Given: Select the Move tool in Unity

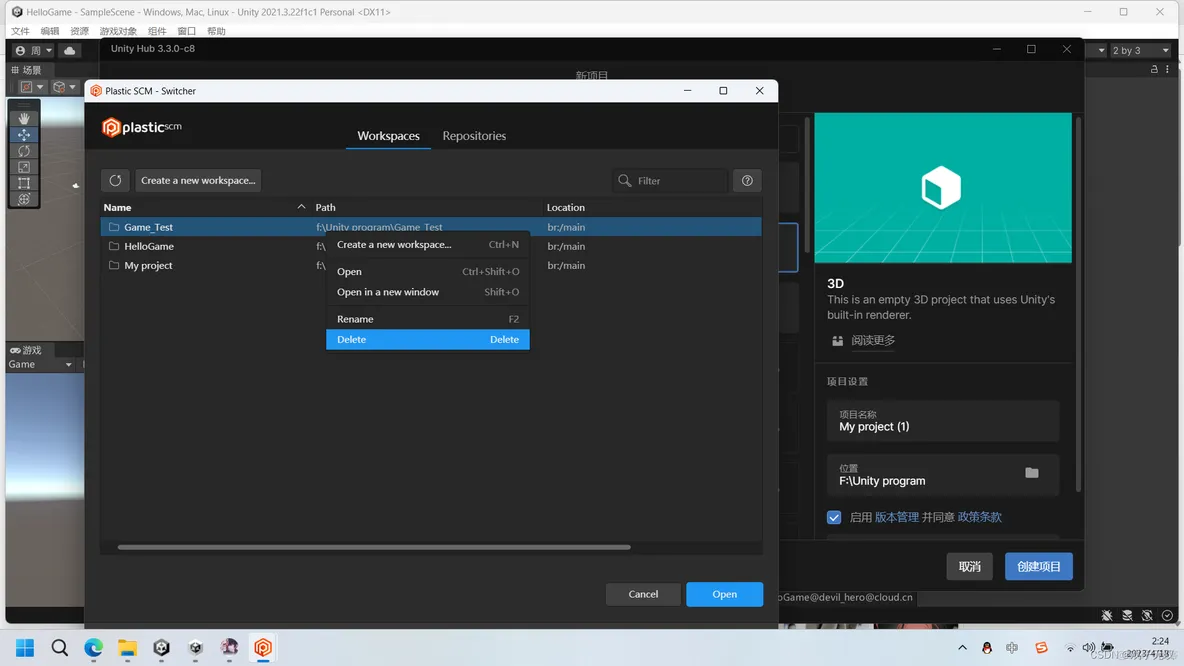Looking at the screenshot, I should (24, 134).
